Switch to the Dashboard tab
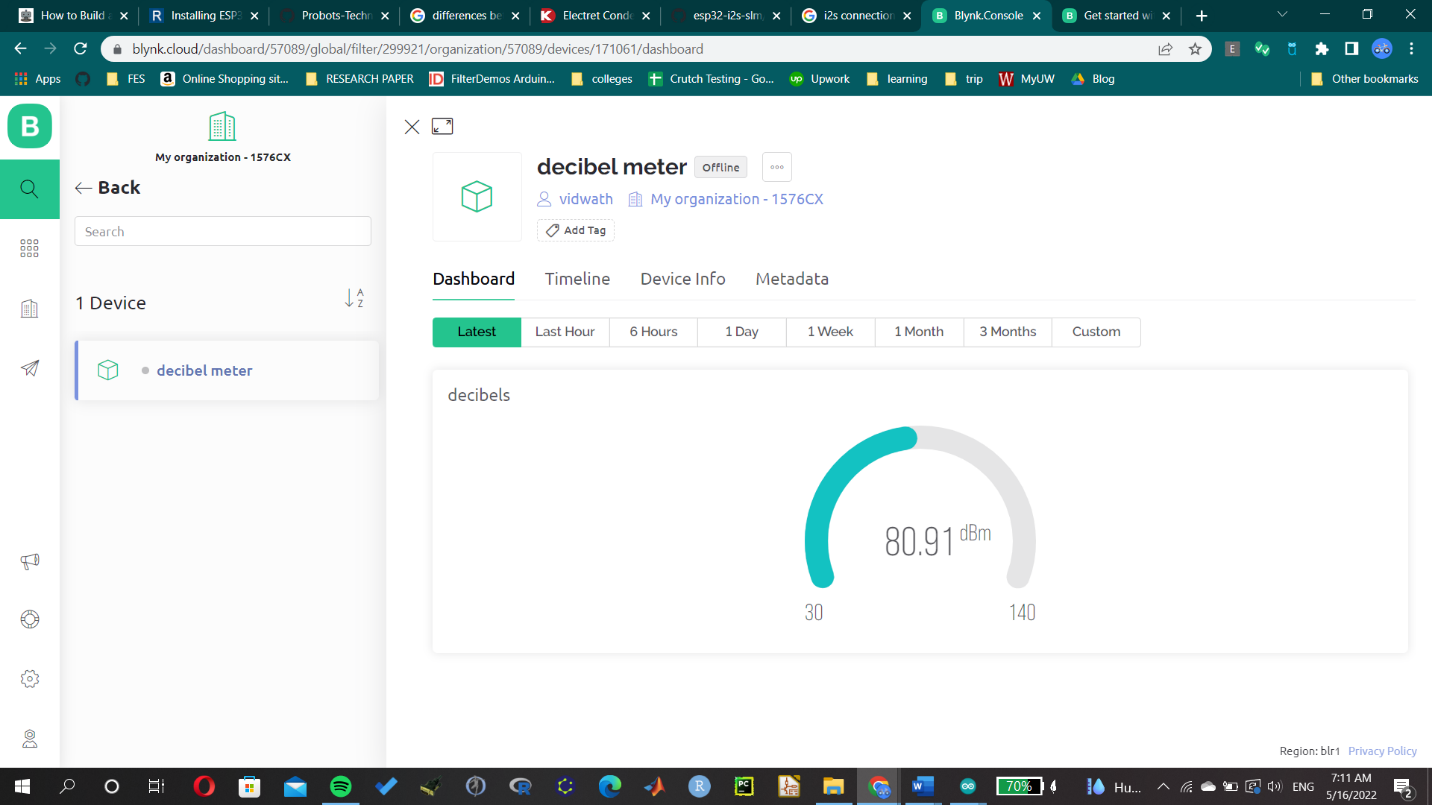The height and width of the screenshot is (805, 1432). [x=474, y=279]
